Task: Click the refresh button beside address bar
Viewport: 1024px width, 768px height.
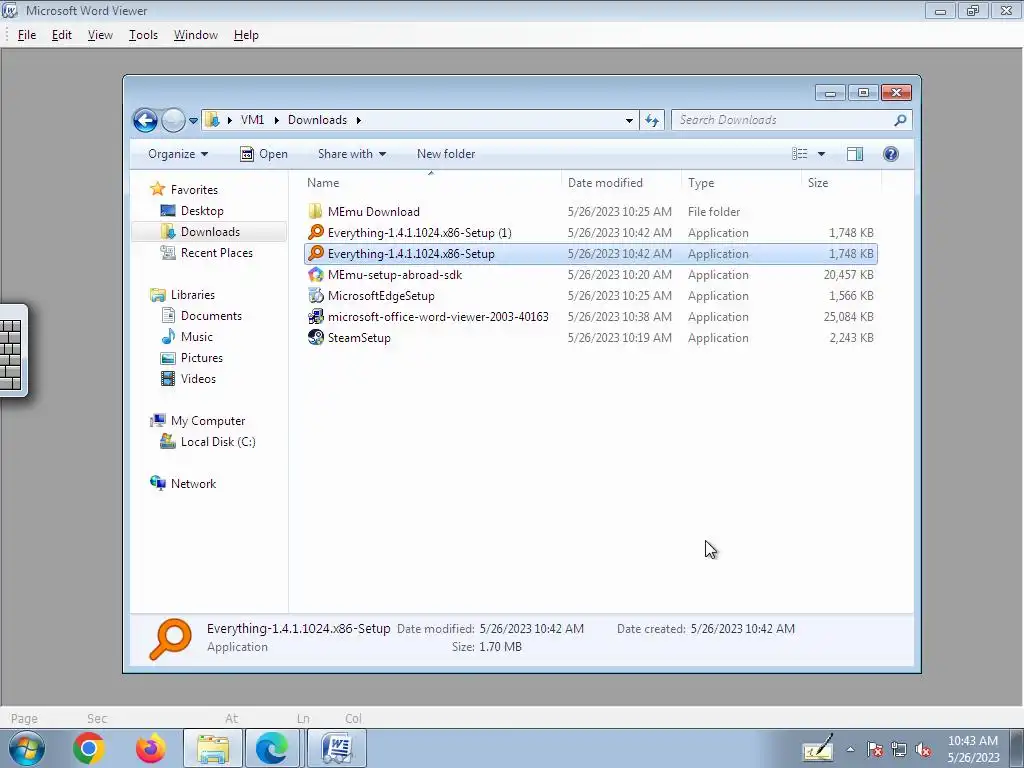Action: click(652, 120)
